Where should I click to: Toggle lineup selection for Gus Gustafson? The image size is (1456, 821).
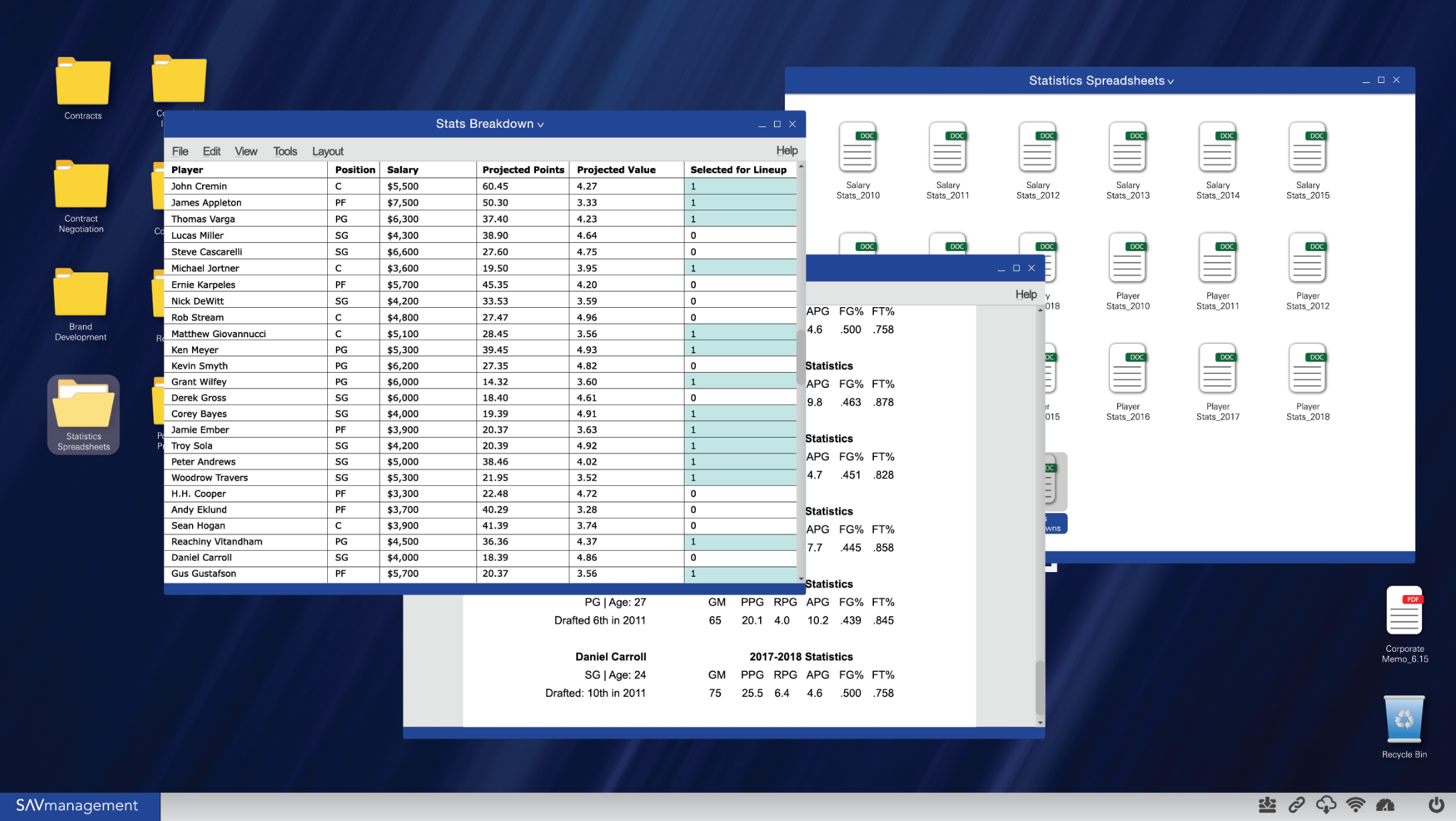(x=740, y=574)
